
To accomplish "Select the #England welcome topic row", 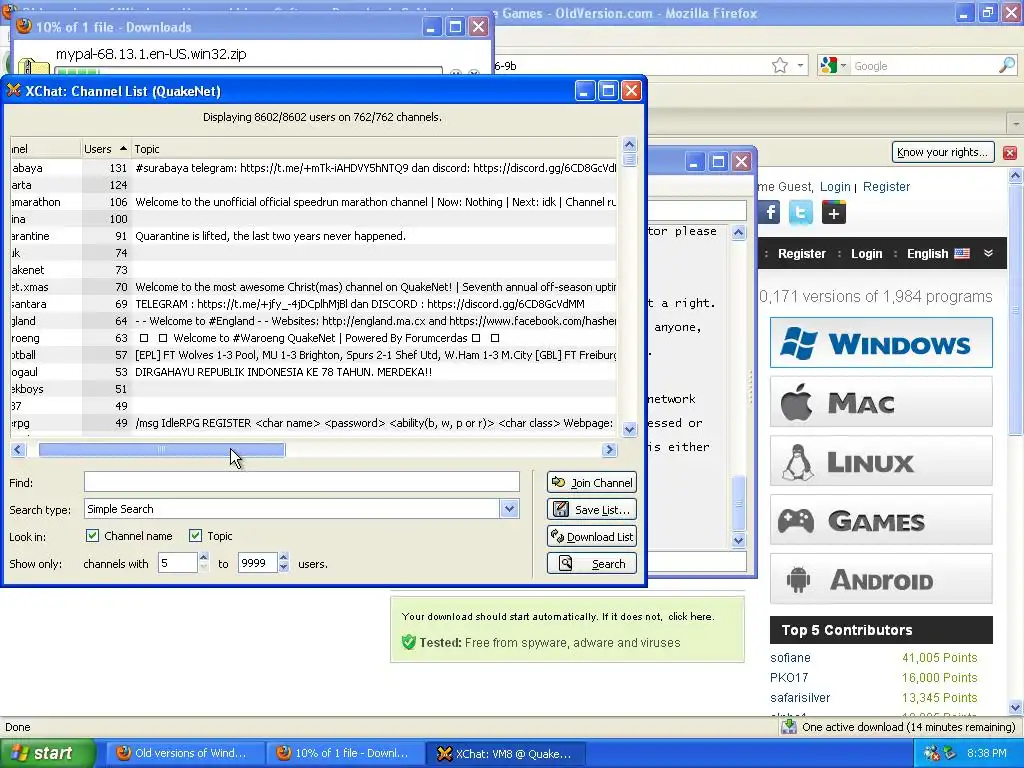I will point(313,321).
